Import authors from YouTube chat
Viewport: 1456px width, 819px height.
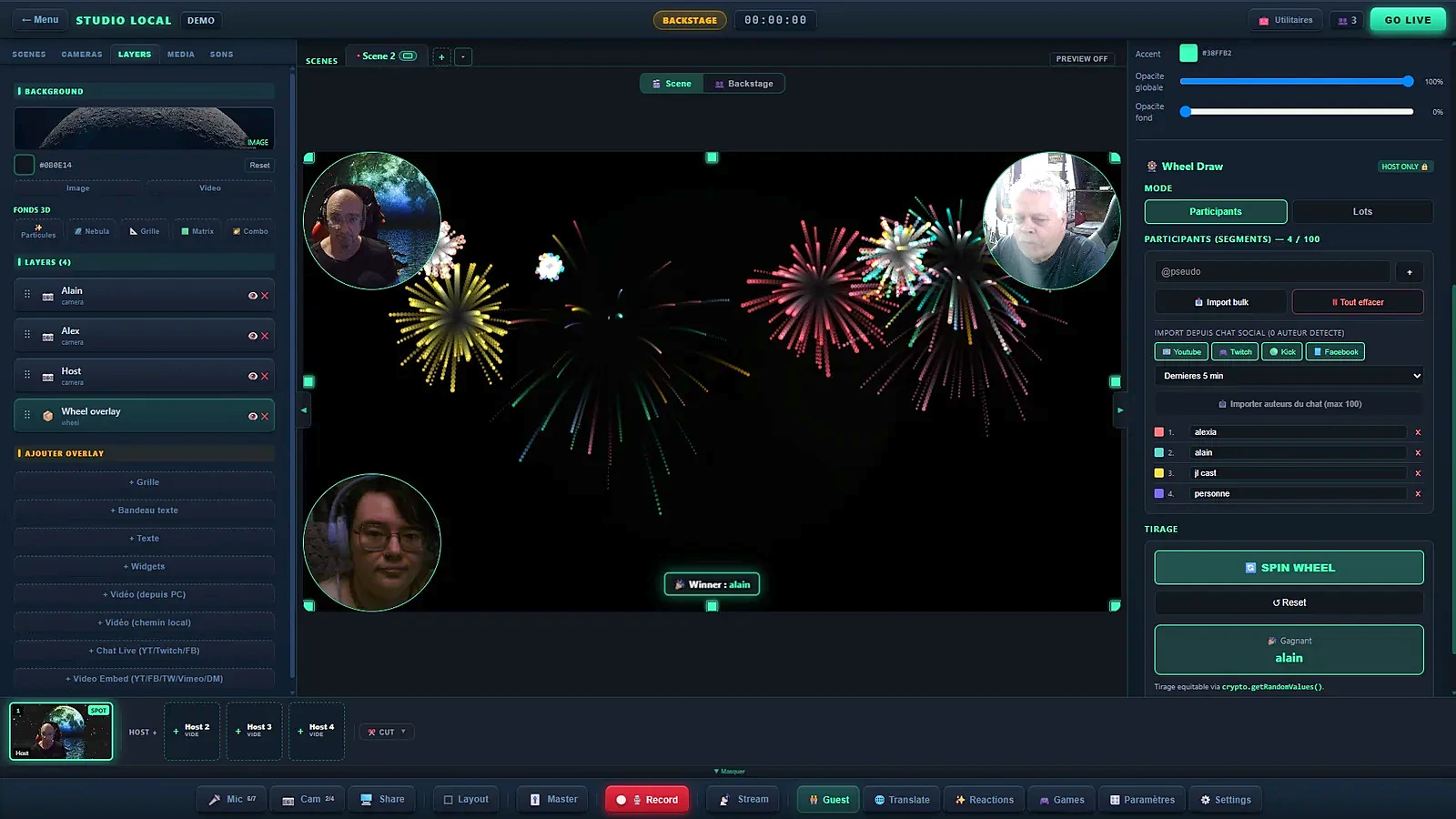coord(1181,352)
